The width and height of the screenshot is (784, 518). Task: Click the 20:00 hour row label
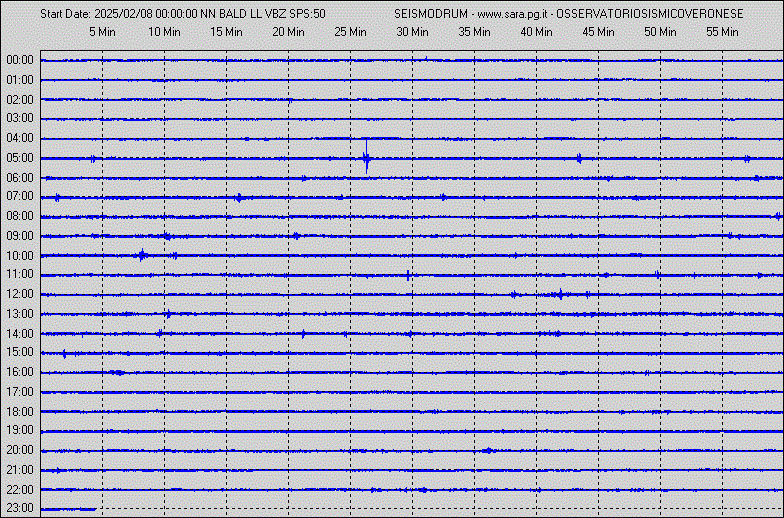20,450
